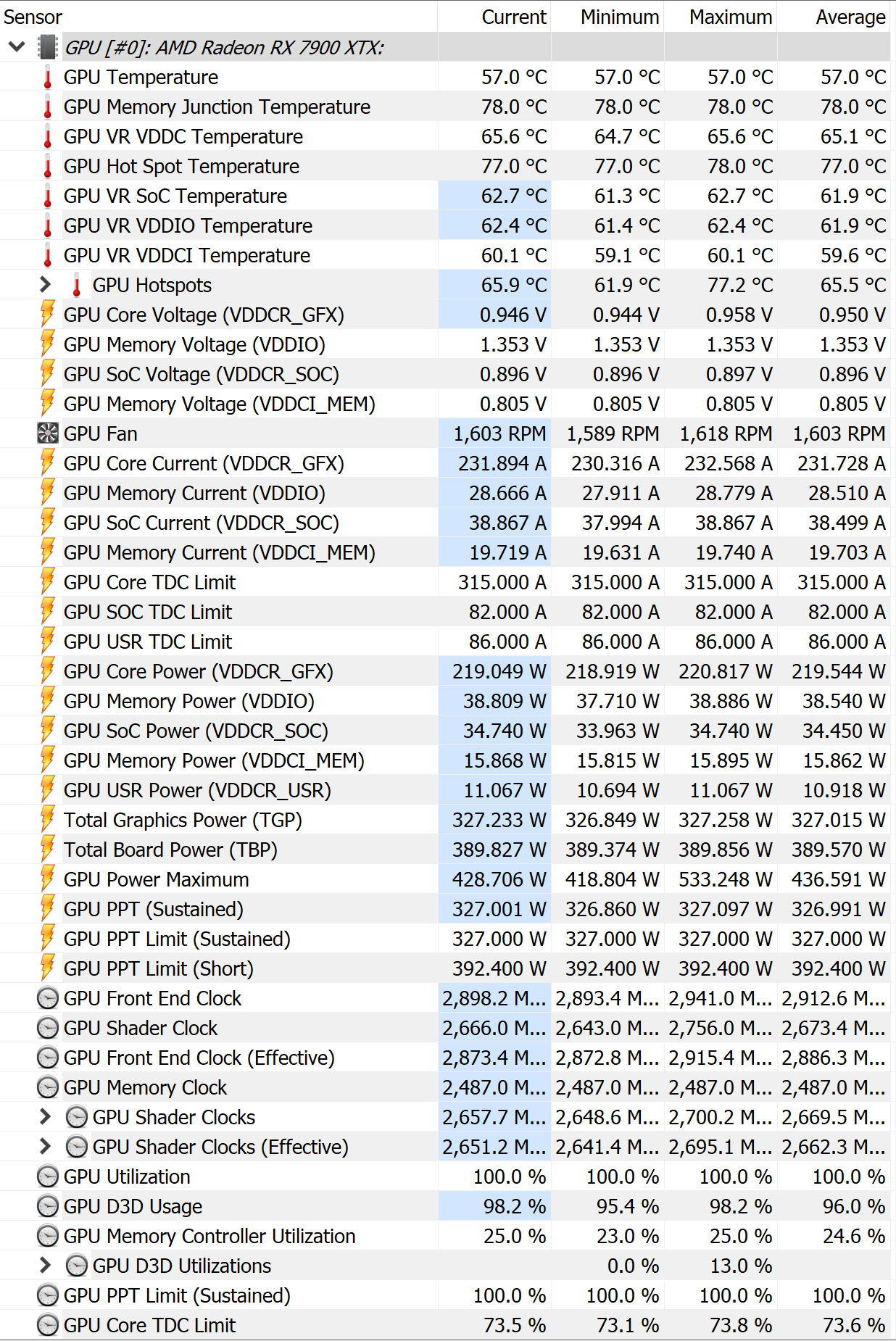
Task: Select GPU Front End Clock (Effective) row label
Action: tap(199, 1058)
